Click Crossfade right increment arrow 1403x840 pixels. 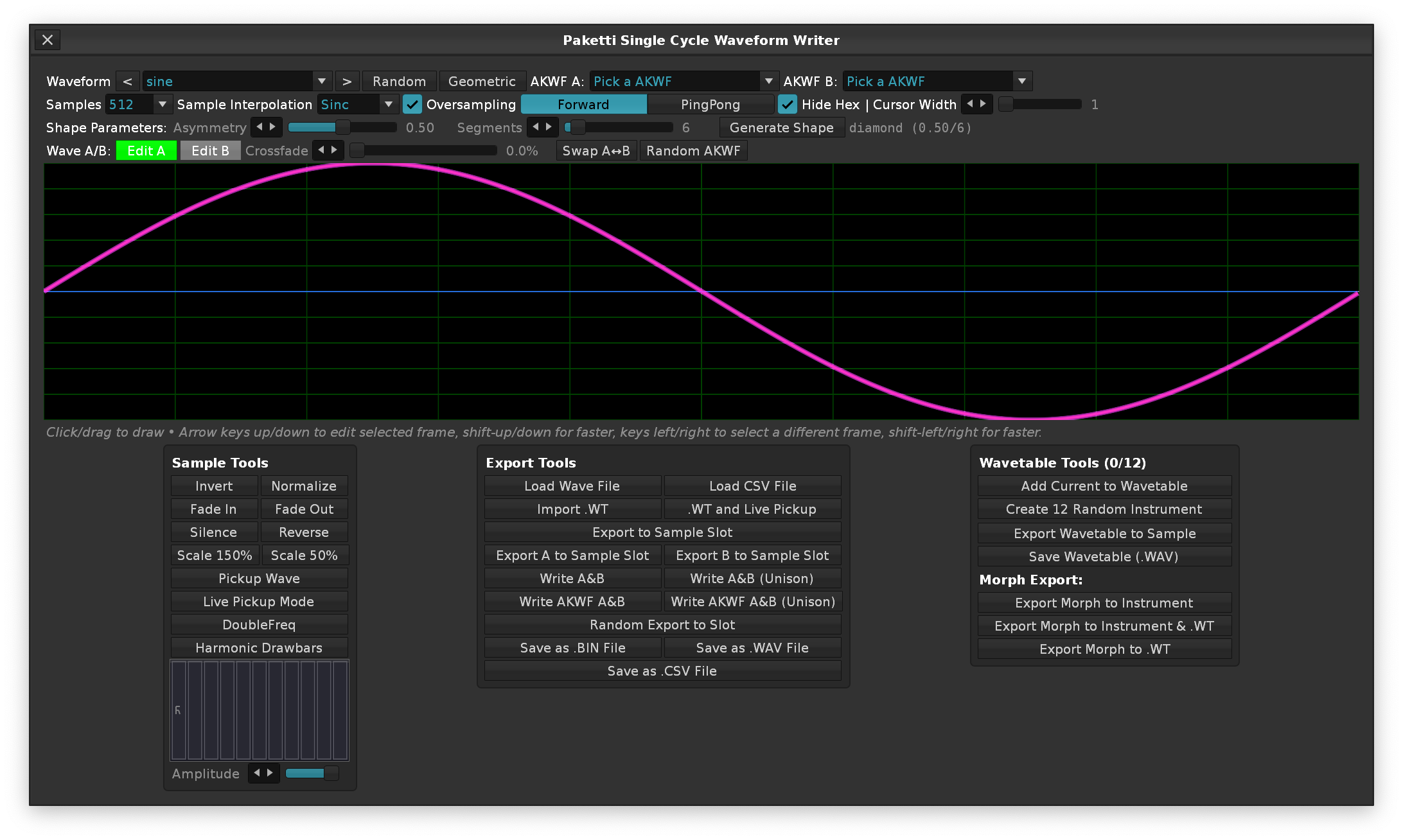(x=334, y=150)
